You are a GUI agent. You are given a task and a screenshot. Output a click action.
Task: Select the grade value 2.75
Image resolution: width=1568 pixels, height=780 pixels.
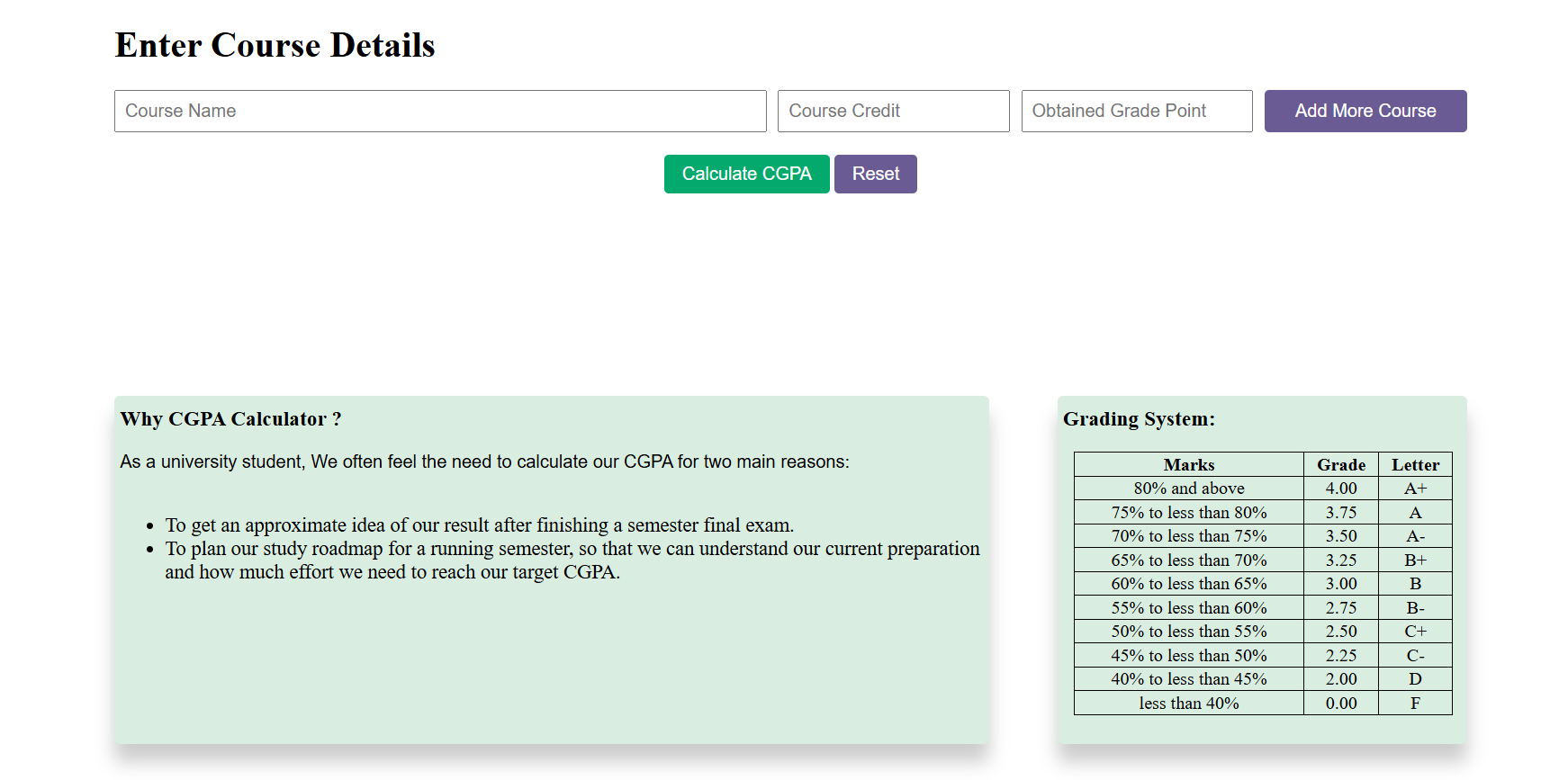[x=1341, y=607]
